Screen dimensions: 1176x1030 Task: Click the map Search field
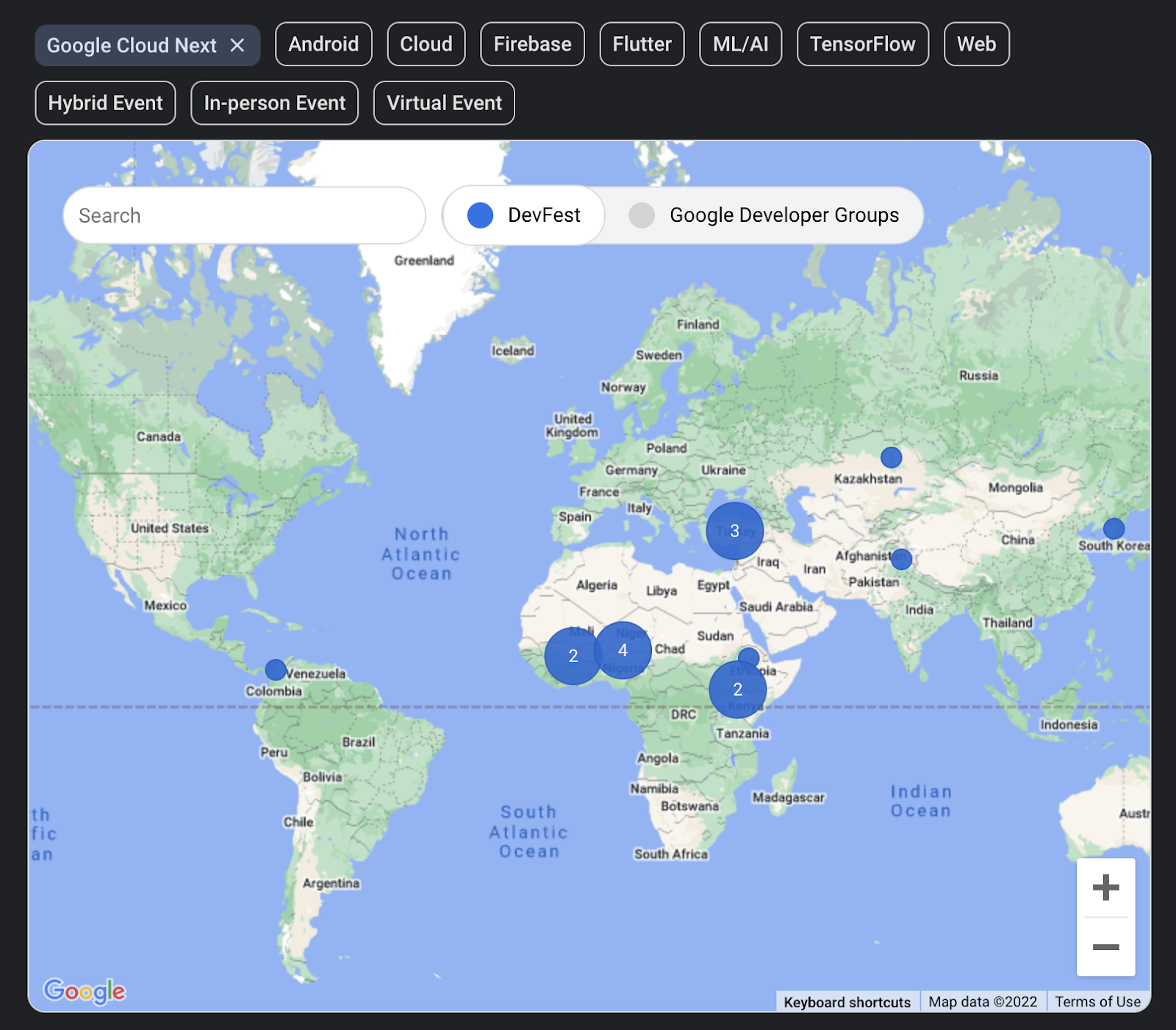[x=245, y=215]
